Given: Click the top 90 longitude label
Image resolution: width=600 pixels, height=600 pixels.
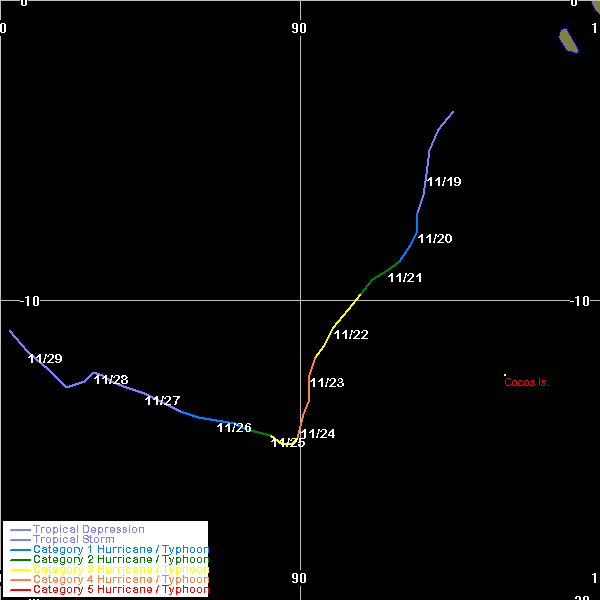Looking at the screenshot, I should point(299,28).
